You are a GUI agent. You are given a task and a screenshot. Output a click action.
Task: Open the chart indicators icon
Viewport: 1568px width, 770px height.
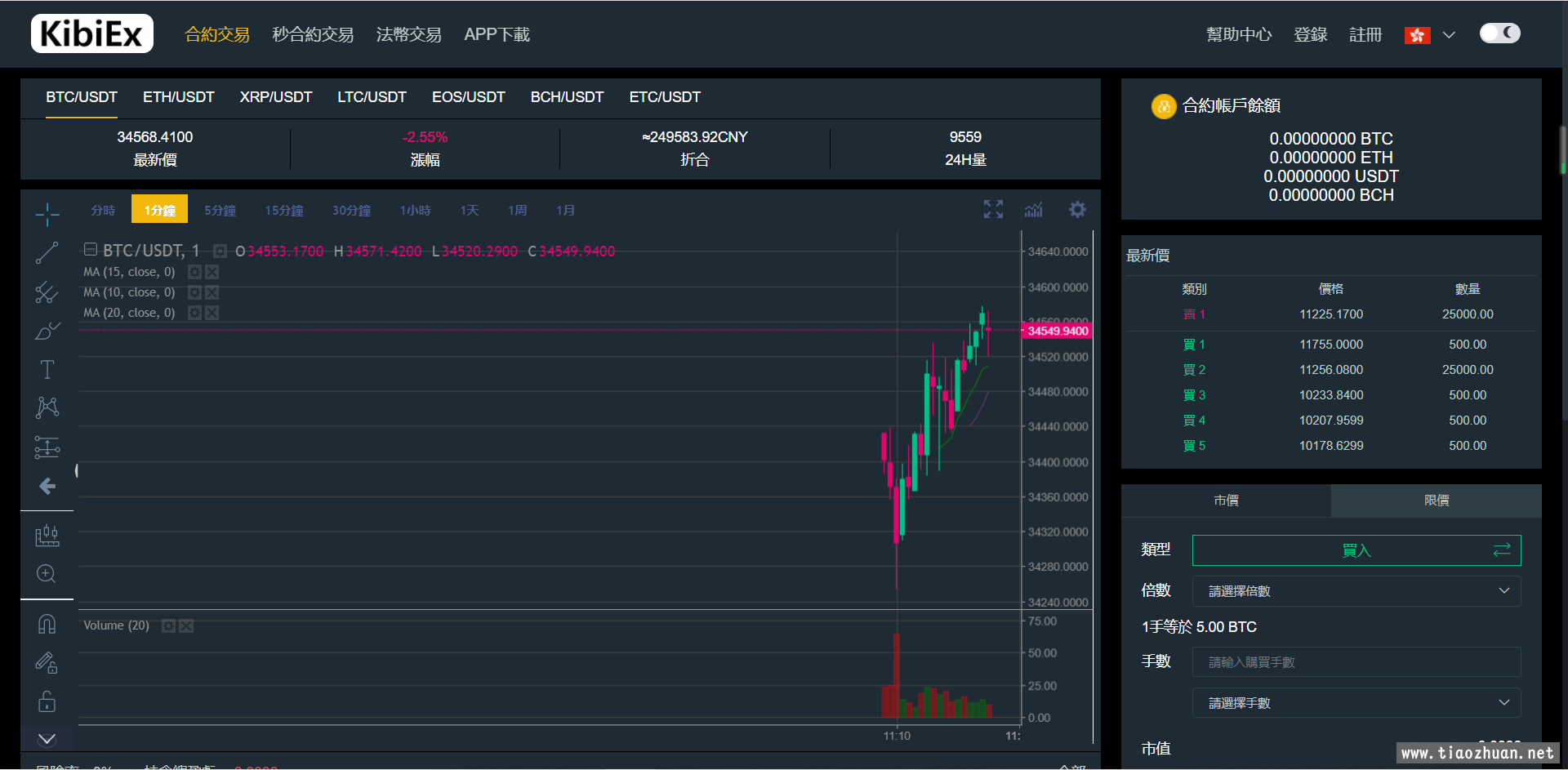[1034, 210]
